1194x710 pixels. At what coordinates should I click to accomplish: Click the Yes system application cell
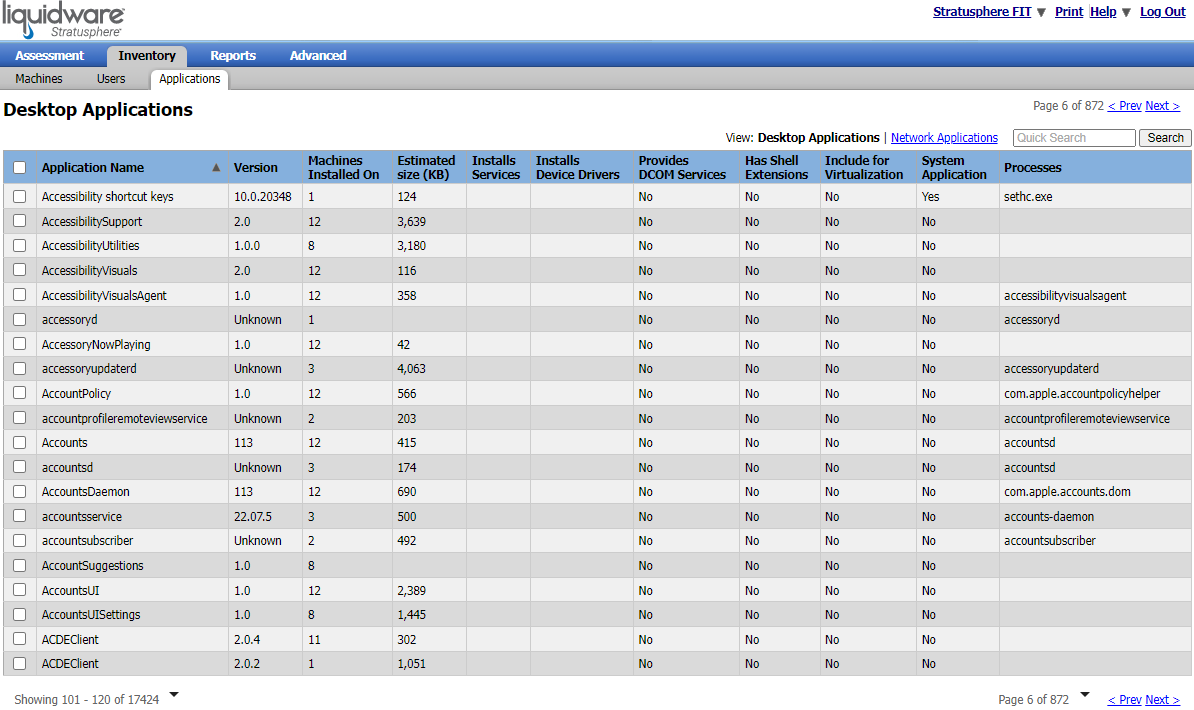[x=931, y=197]
